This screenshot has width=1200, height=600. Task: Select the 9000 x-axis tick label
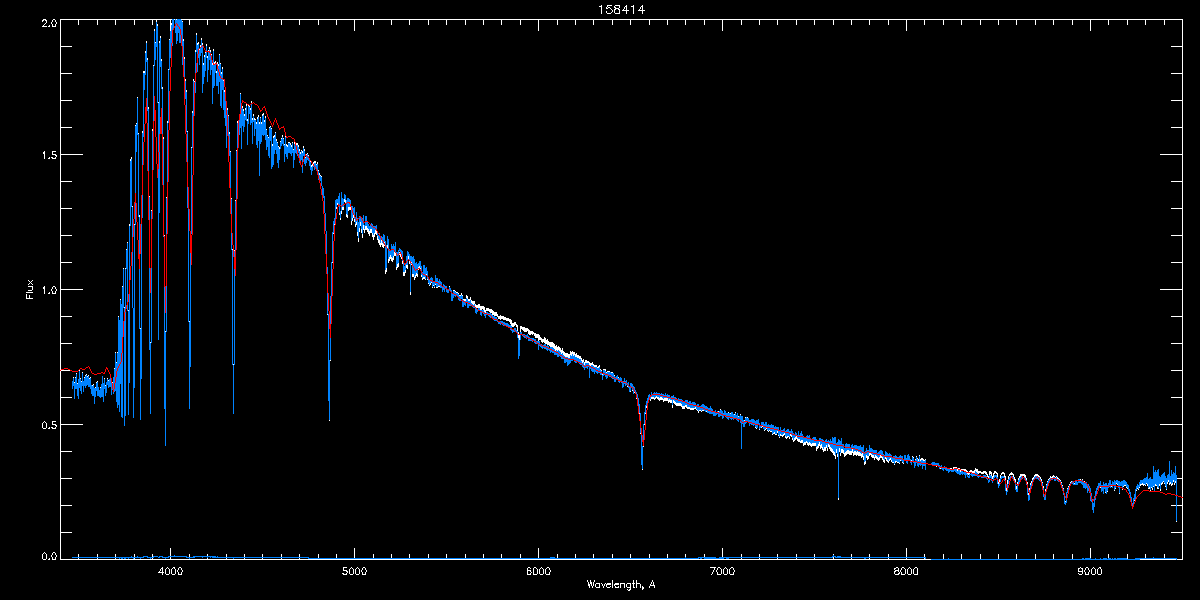click(x=1090, y=571)
